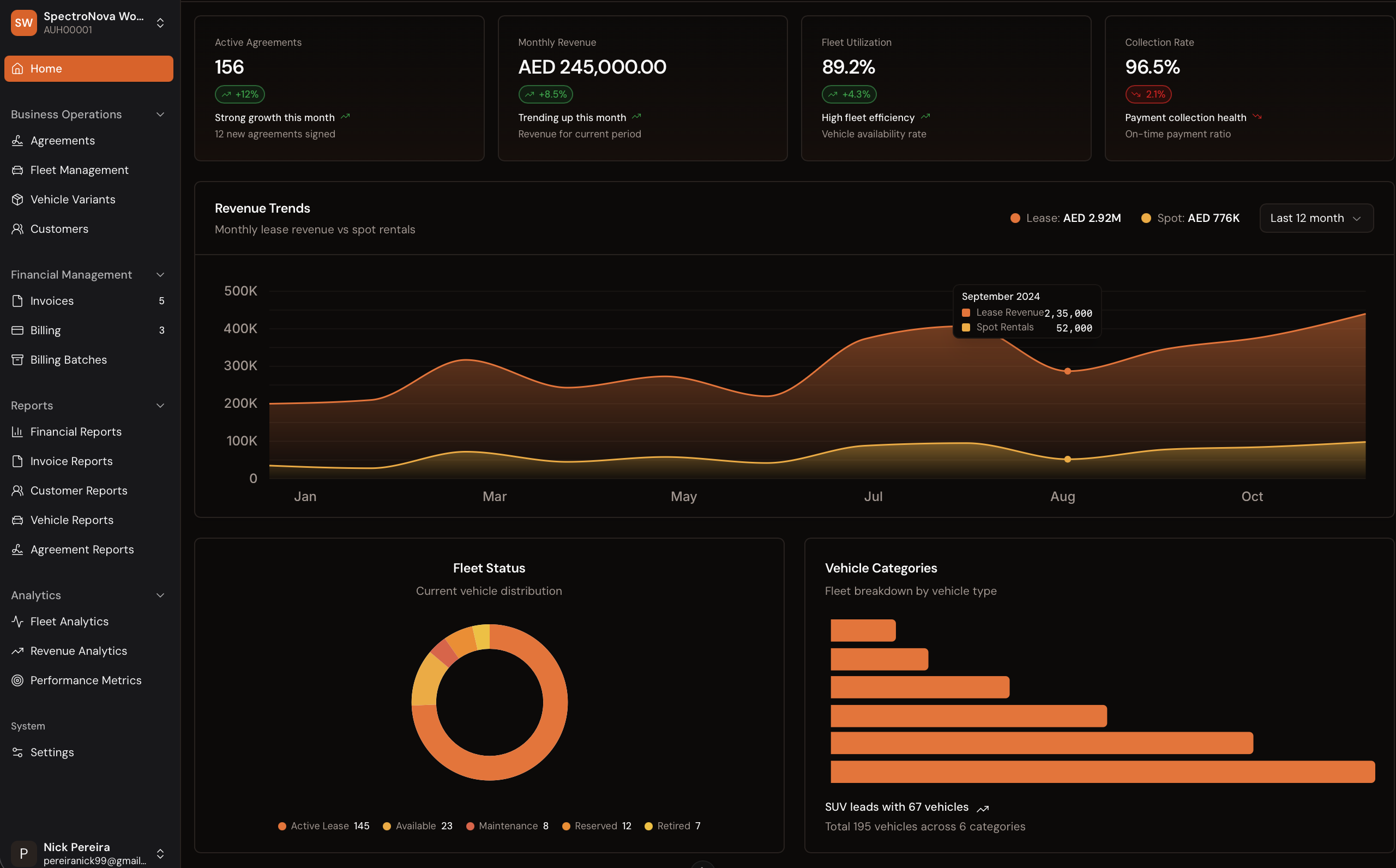Open the Fleet Management section
This screenshot has width=1396, height=868.
pyautogui.click(x=79, y=170)
